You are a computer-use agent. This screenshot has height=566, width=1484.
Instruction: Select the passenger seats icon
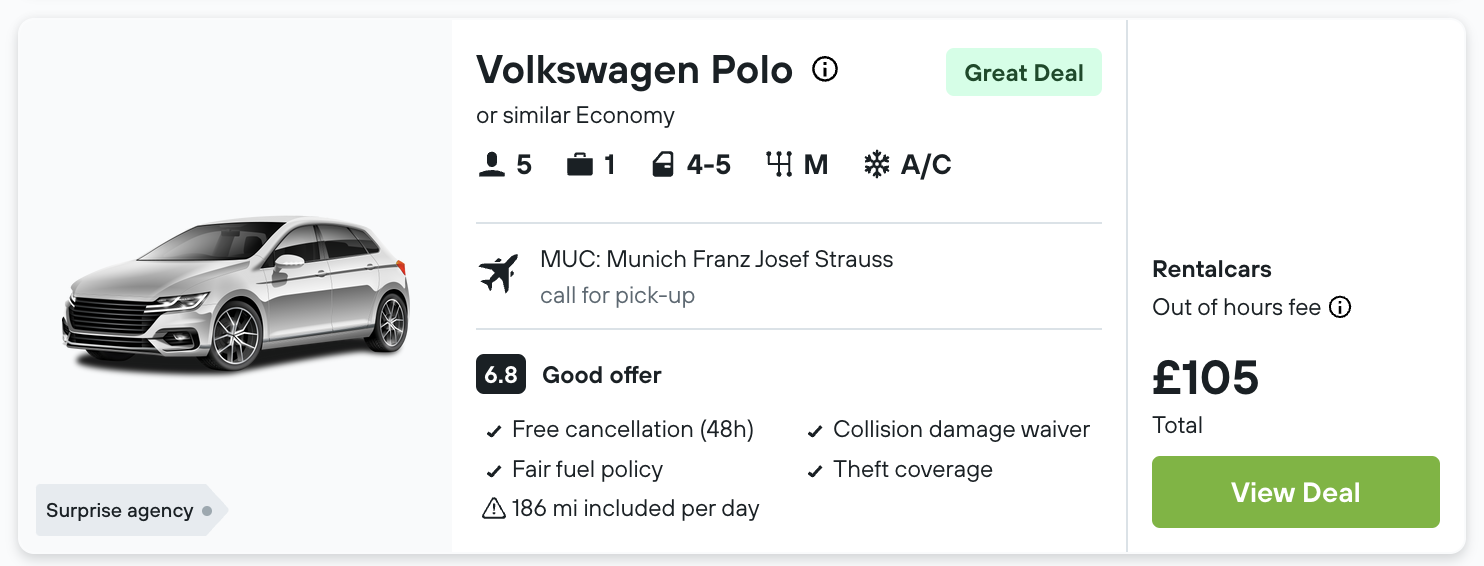(x=491, y=164)
